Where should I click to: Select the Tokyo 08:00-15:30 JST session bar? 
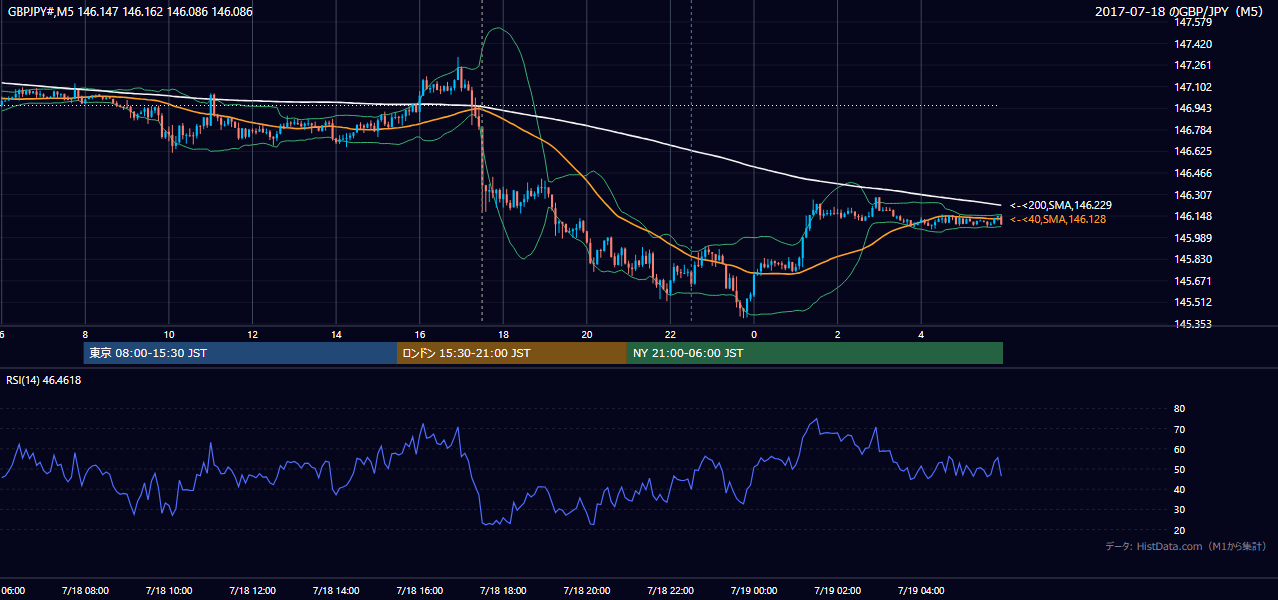pyautogui.click(x=240, y=353)
